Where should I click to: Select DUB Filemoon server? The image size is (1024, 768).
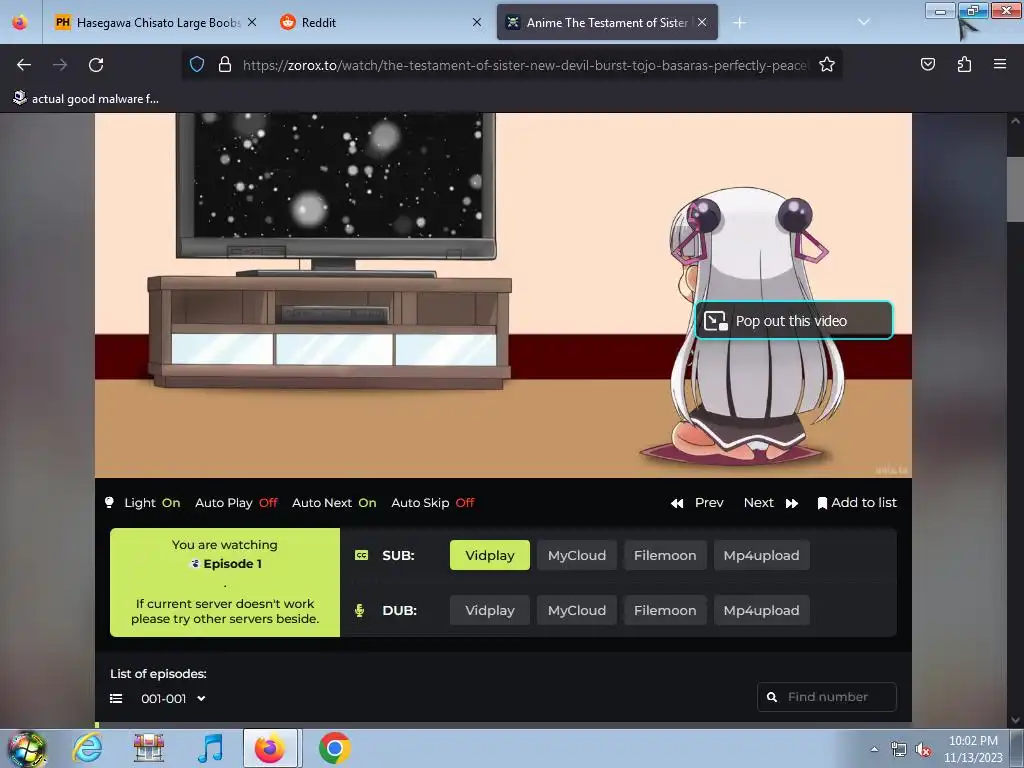click(x=665, y=610)
